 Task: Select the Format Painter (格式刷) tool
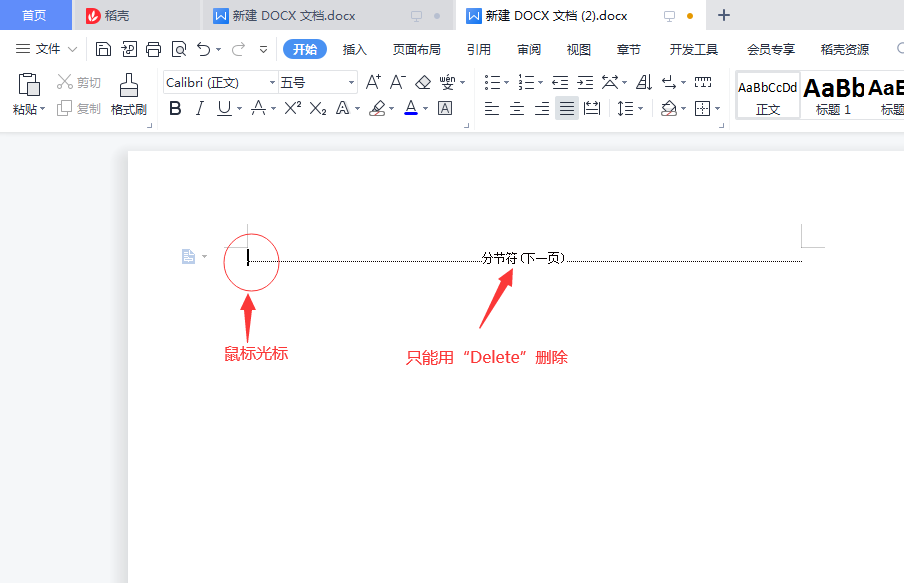click(x=129, y=94)
